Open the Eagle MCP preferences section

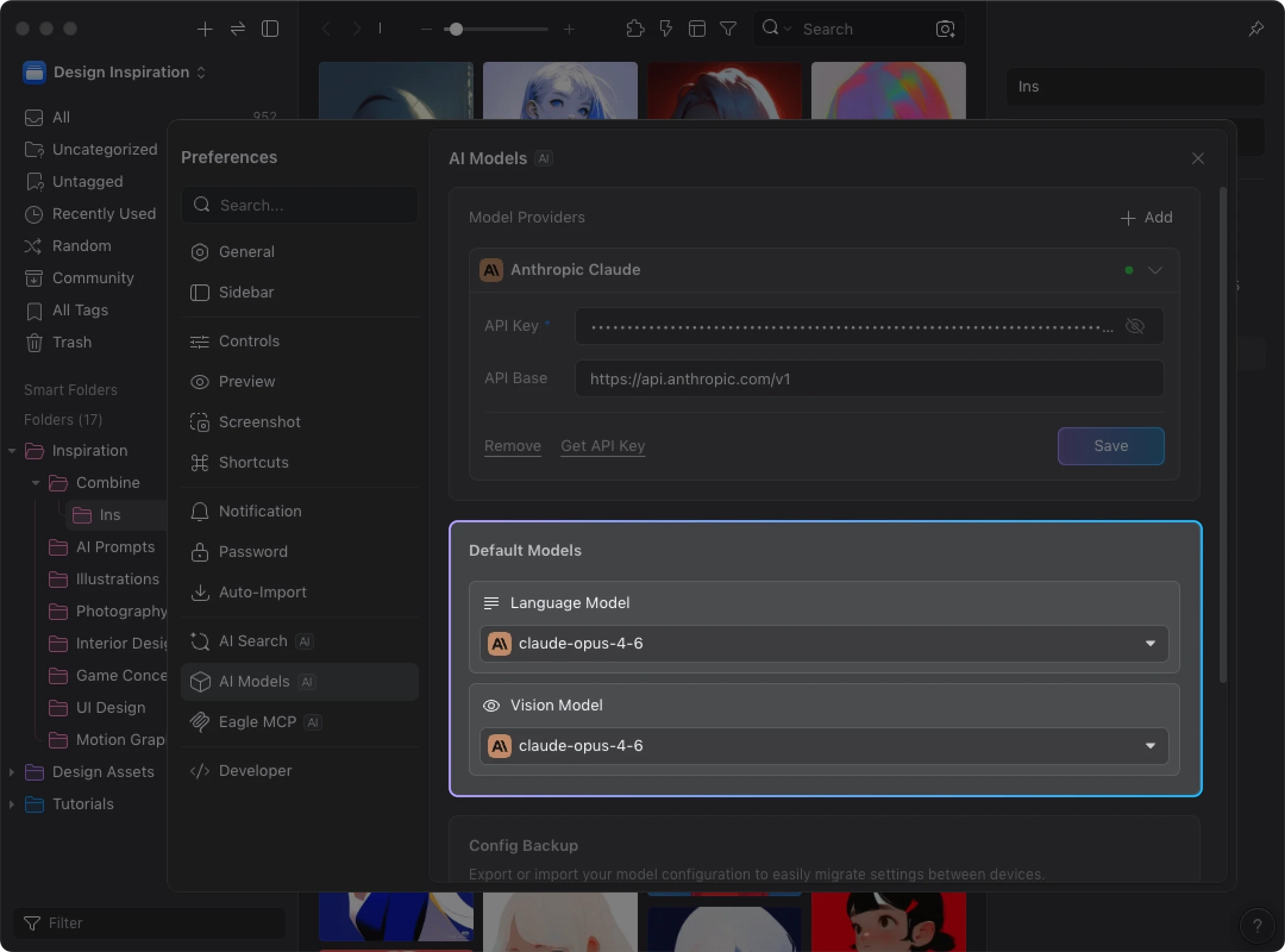257,722
